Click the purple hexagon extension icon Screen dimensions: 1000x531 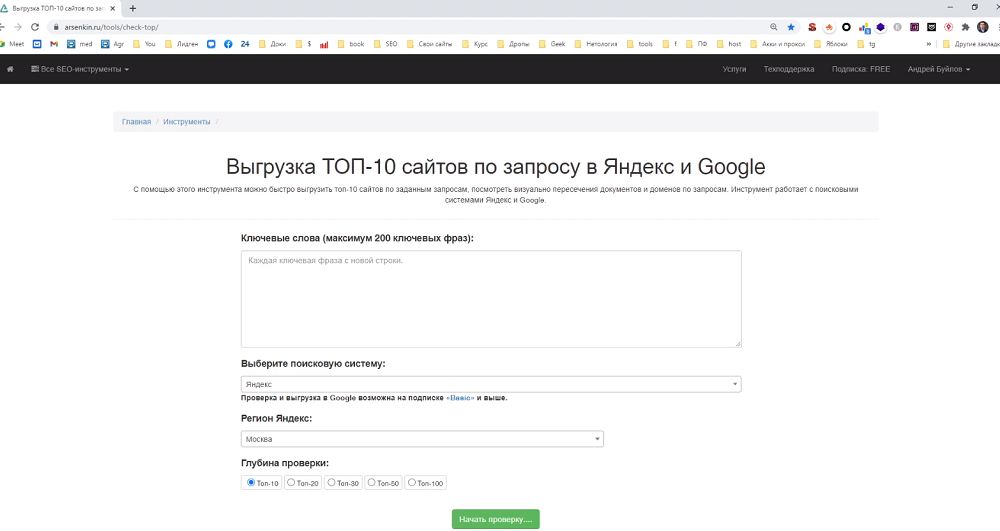click(881, 27)
